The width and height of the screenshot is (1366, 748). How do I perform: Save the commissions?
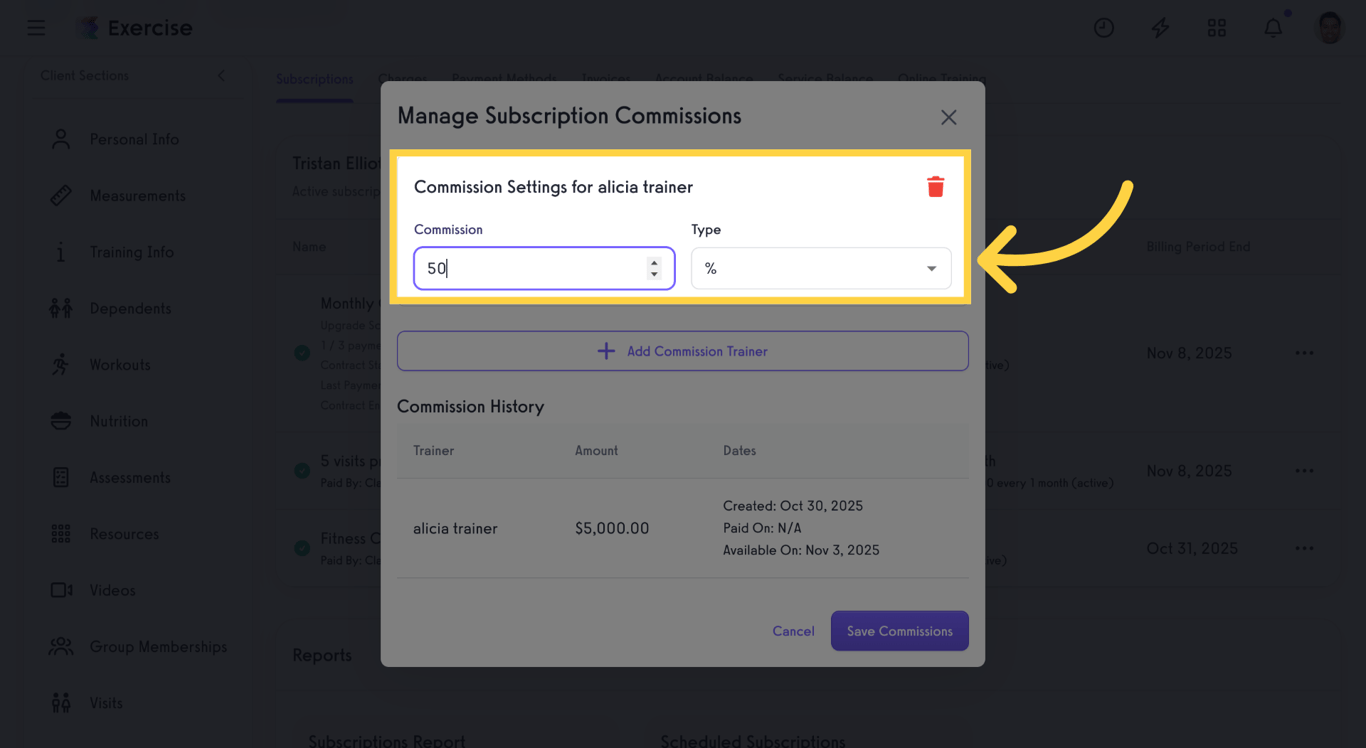tap(899, 631)
